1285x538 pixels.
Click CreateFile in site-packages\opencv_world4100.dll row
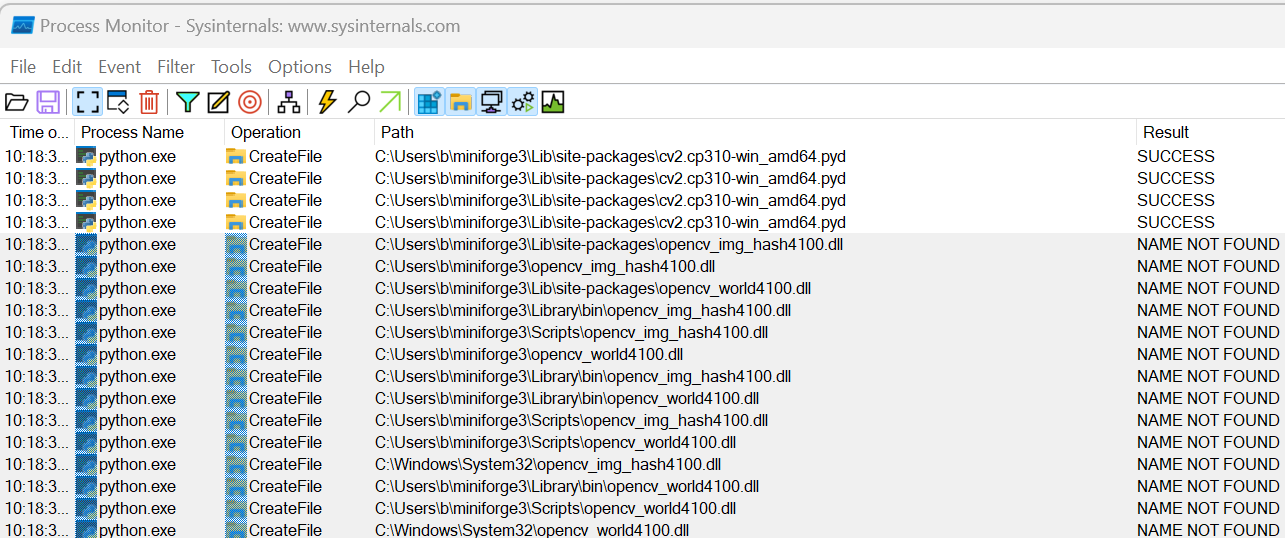coord(285,288)
